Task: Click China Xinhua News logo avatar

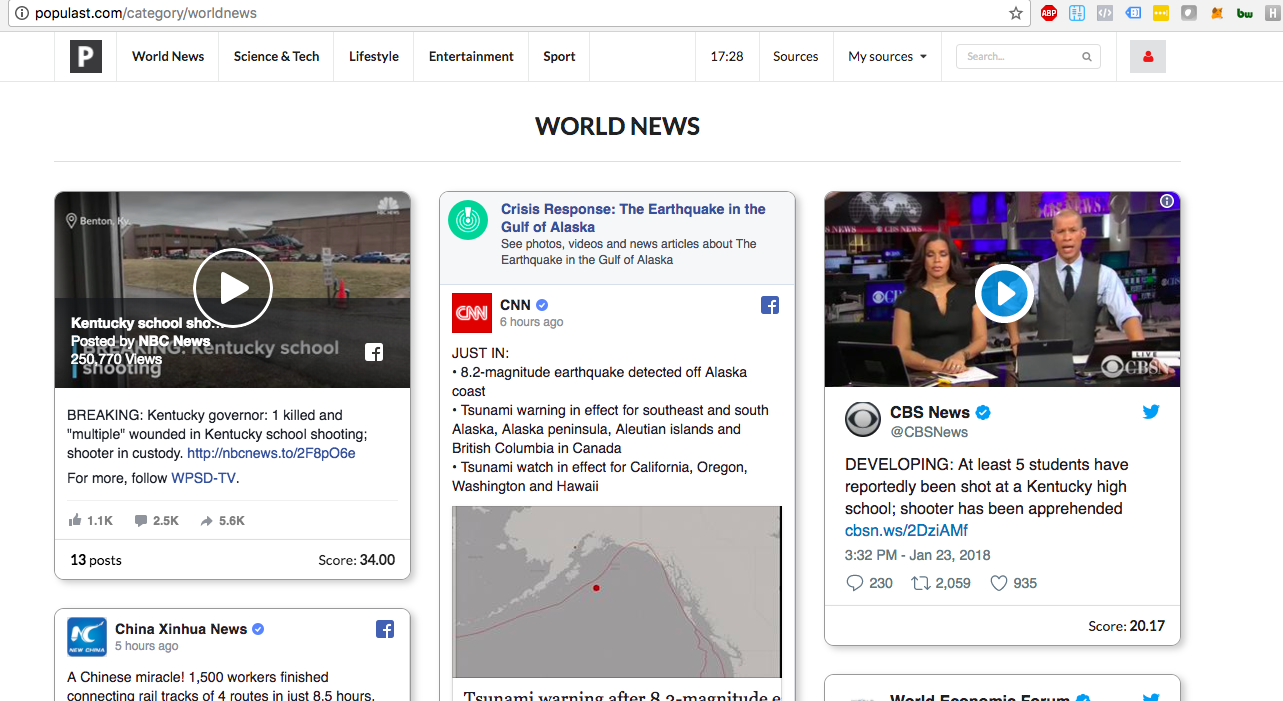Action: 87,637
